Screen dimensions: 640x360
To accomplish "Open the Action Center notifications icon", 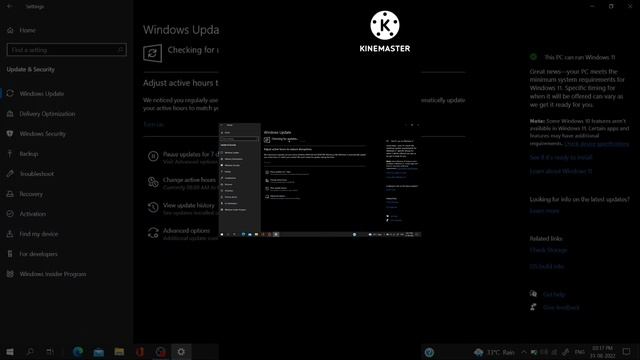I will (x=627, y=352).
